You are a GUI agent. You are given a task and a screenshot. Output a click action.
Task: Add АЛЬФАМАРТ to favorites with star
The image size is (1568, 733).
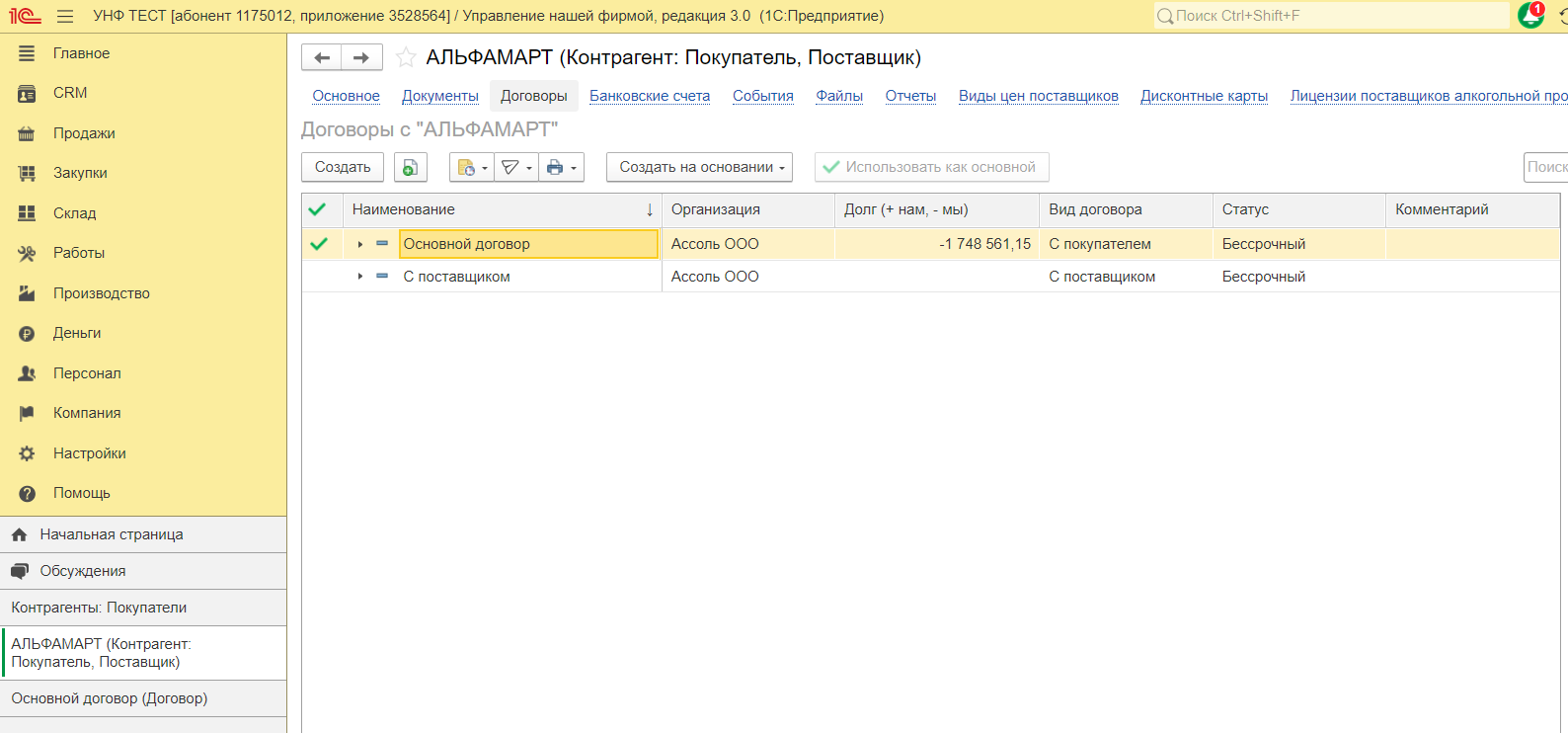406,58
